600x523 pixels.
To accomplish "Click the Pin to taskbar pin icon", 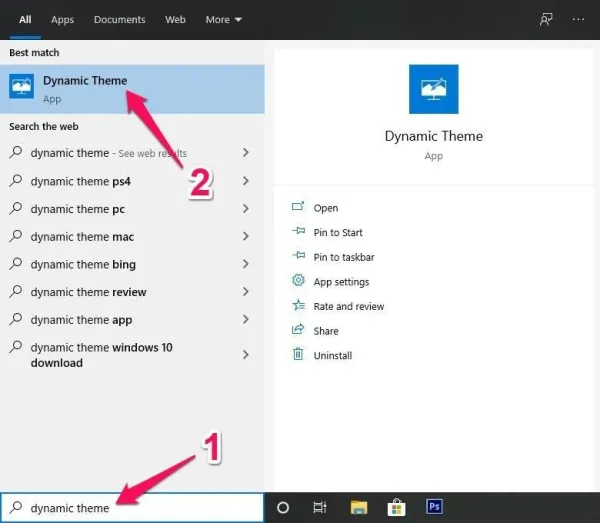I will tap(298, 255).
